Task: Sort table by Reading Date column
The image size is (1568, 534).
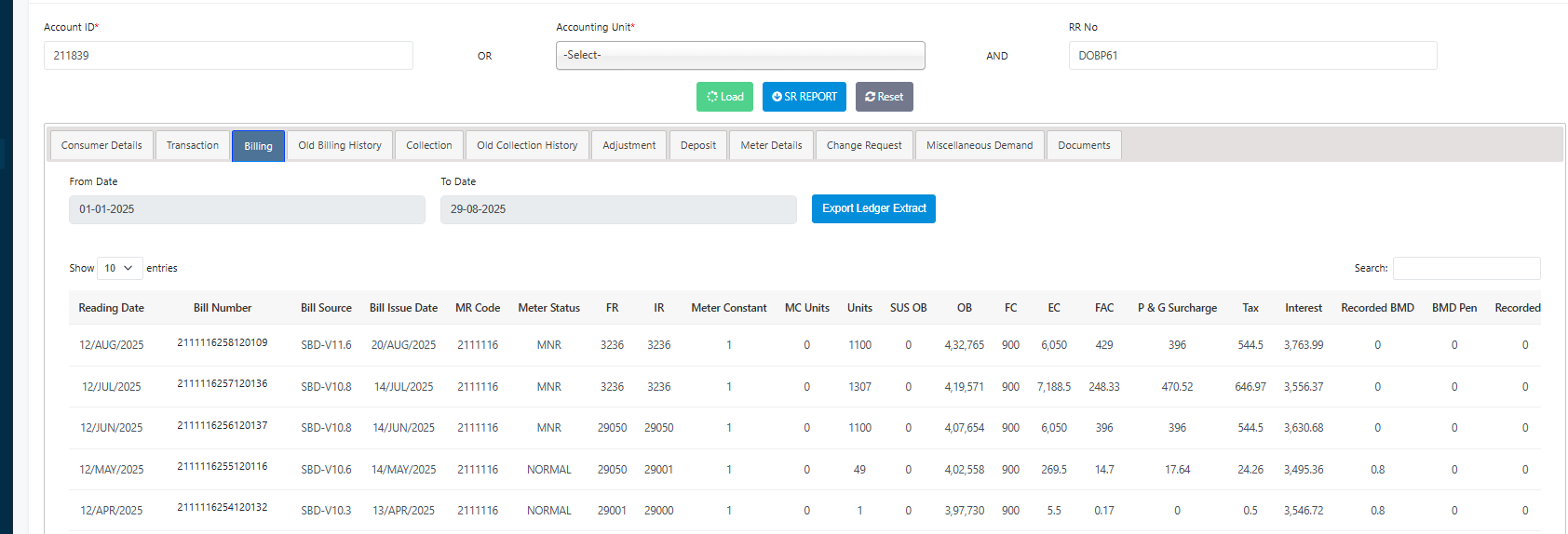Action: click(x=111, y=308)
